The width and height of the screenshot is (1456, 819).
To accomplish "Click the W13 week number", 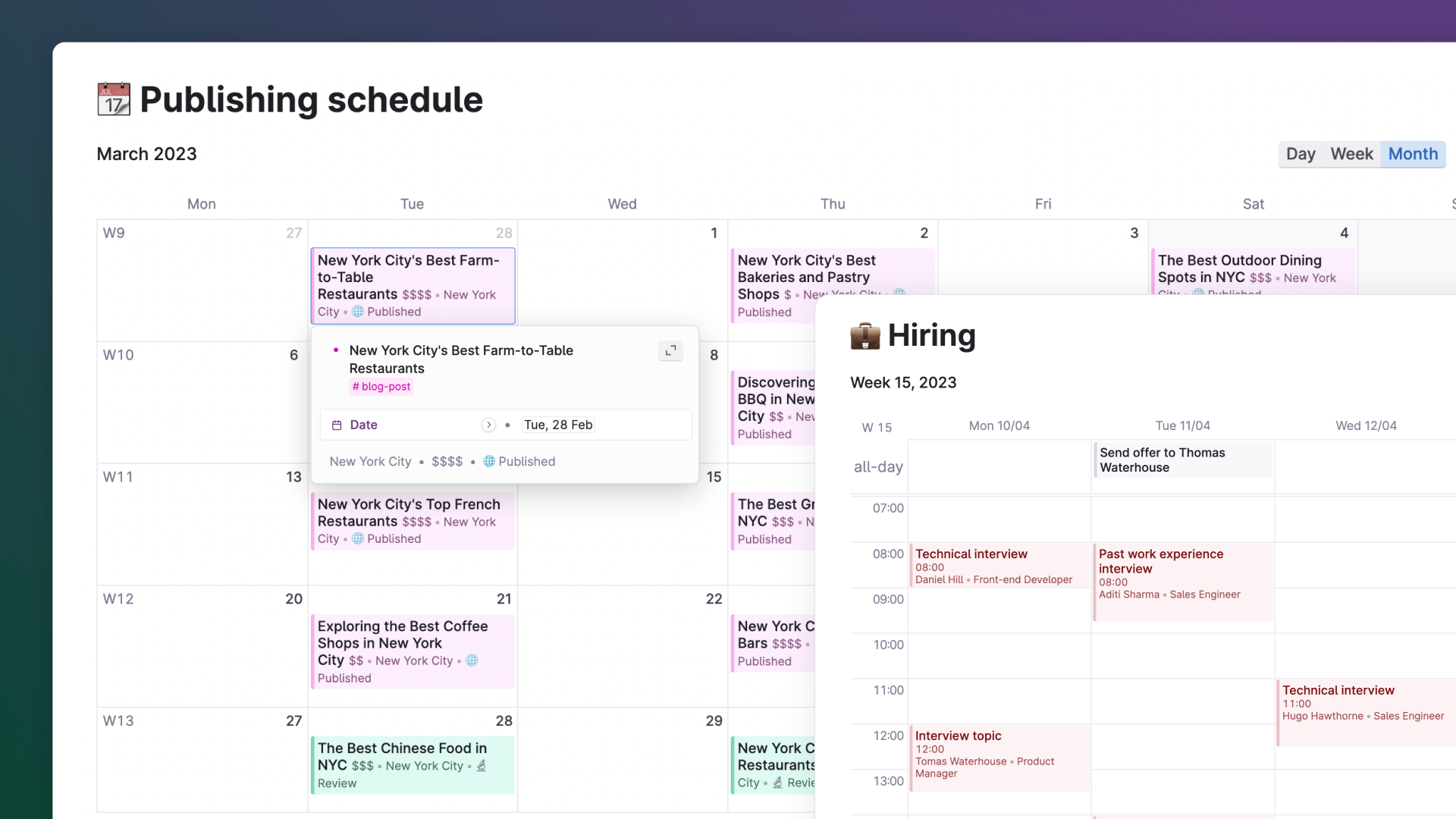I will click(x=118, y=721).
